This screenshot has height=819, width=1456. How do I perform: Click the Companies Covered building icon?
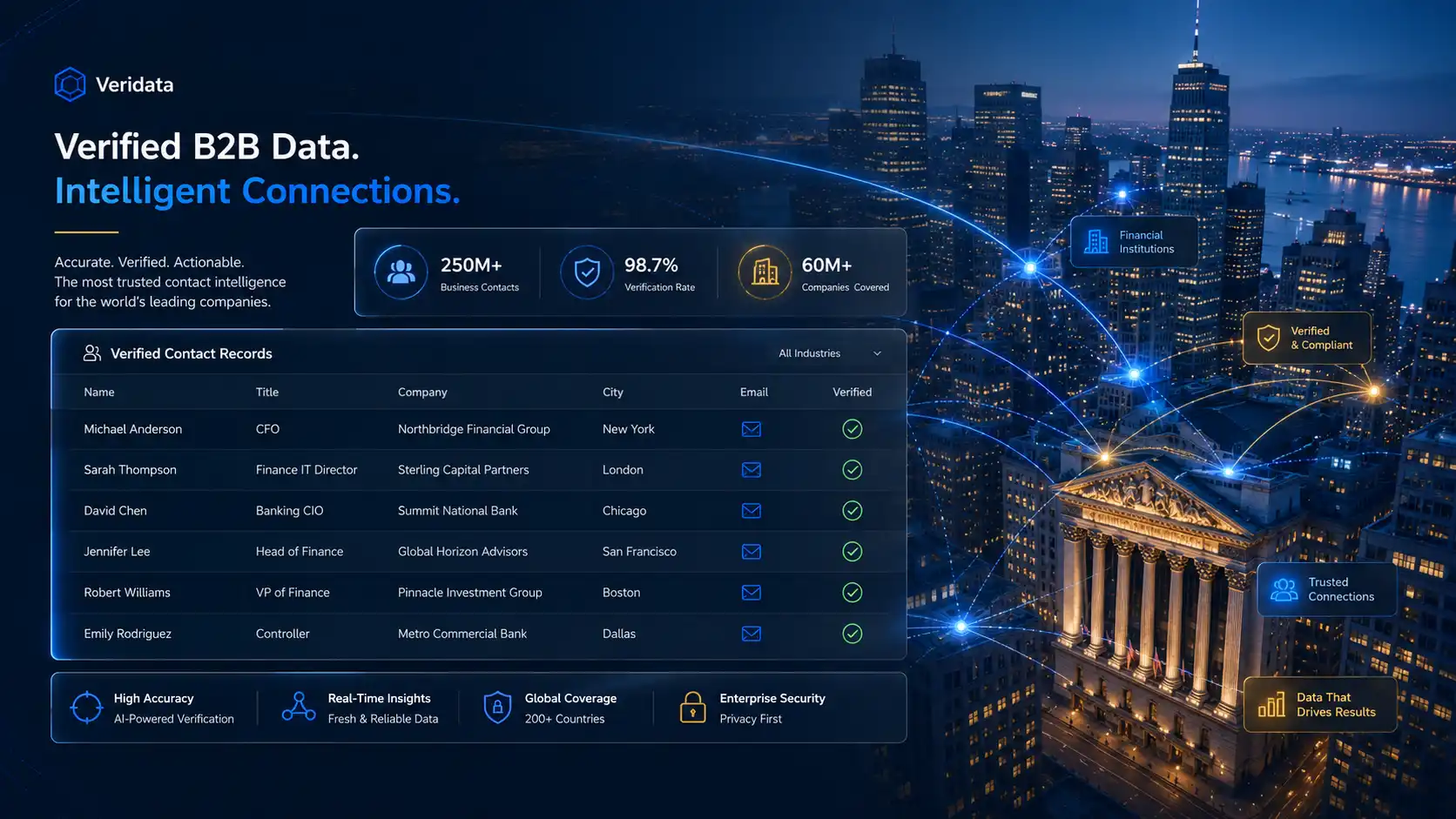click(765, 272)
